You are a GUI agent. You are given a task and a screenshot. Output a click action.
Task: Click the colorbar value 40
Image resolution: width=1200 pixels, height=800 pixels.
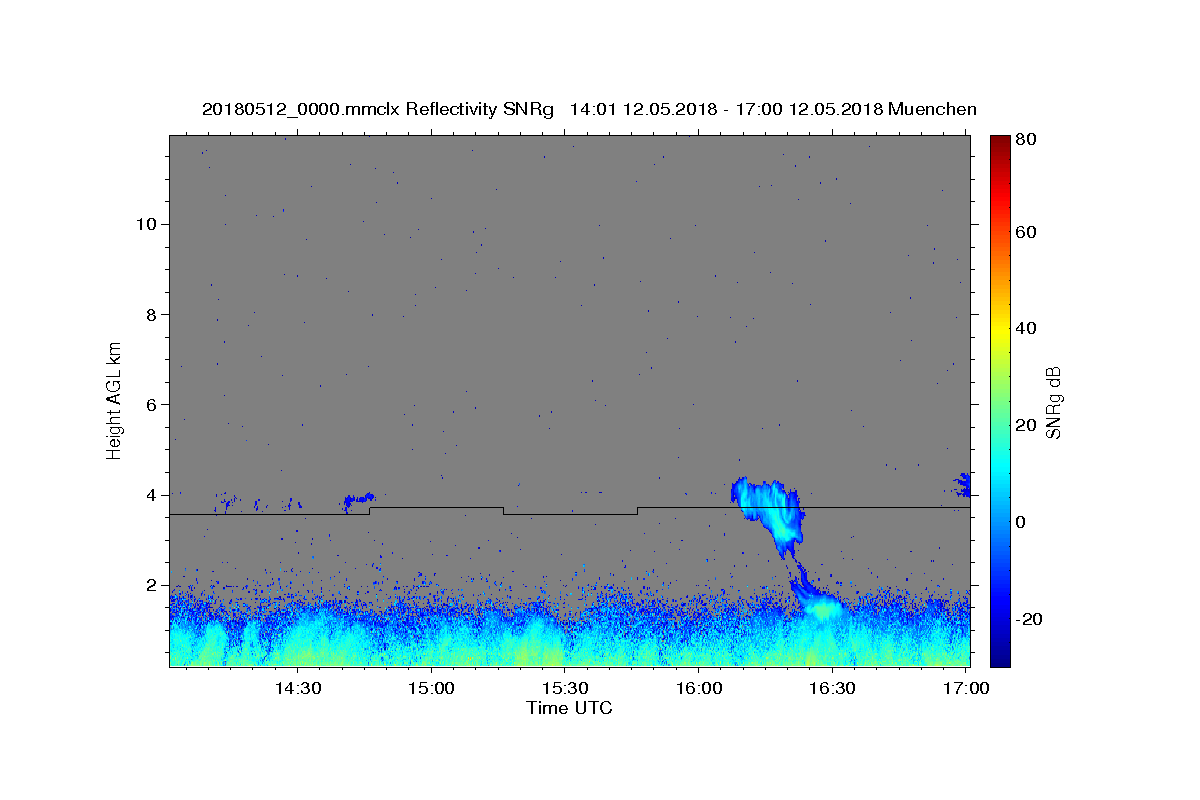[x=1027, y=328]
